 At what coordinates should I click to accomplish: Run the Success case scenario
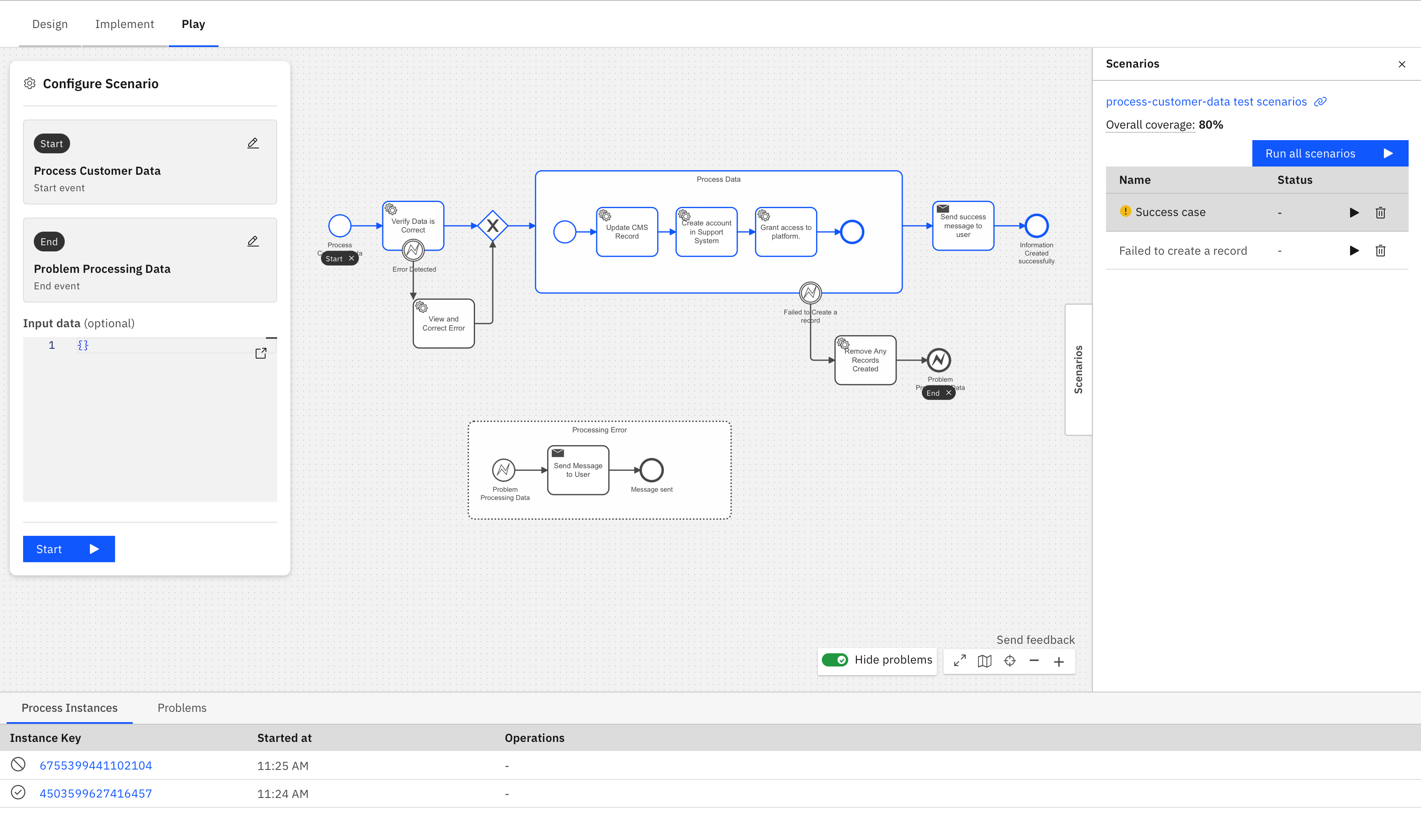pyautogui.click(x=1354, y=213)
